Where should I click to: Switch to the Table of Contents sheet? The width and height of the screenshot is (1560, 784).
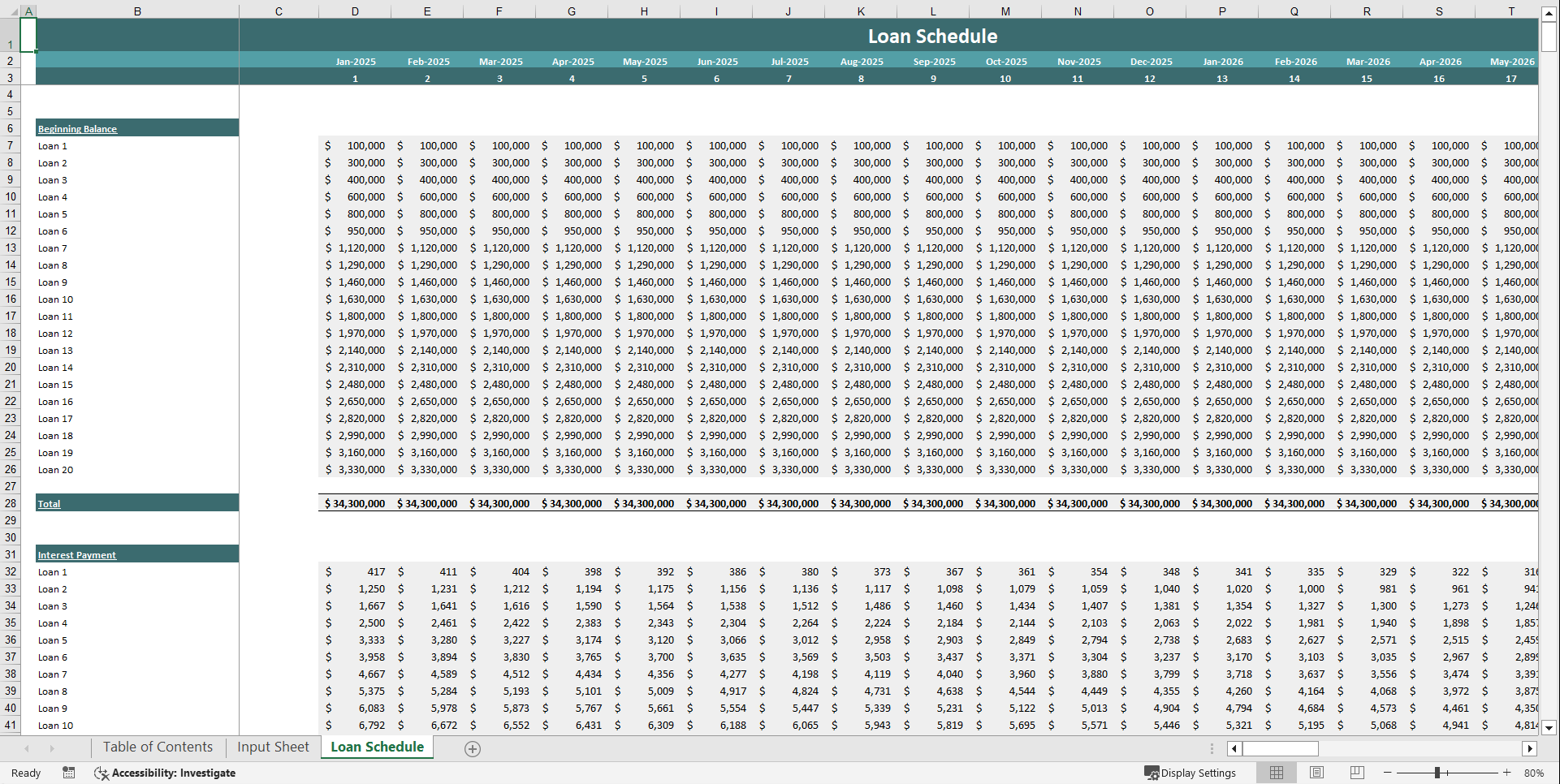157,747
